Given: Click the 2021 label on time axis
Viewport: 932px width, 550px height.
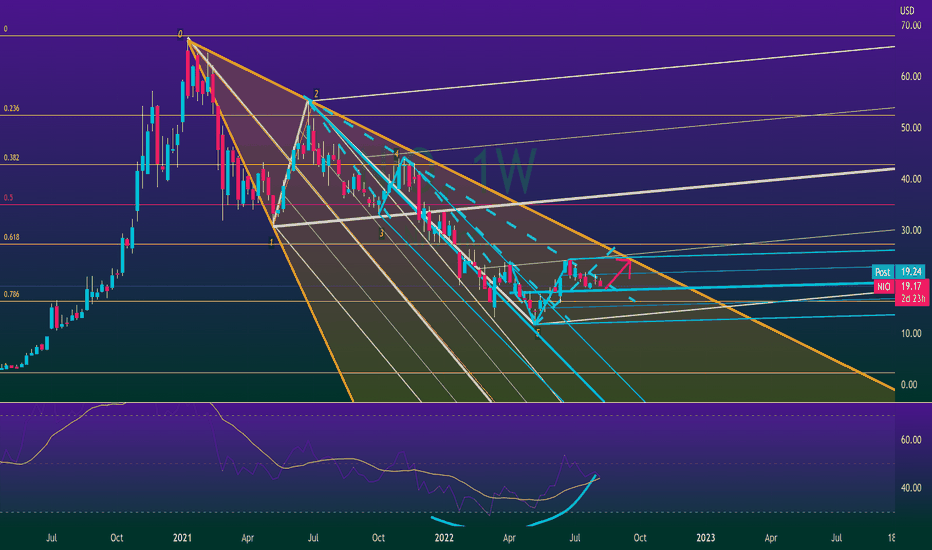Looking at the screenshot, I should (182, 538).
